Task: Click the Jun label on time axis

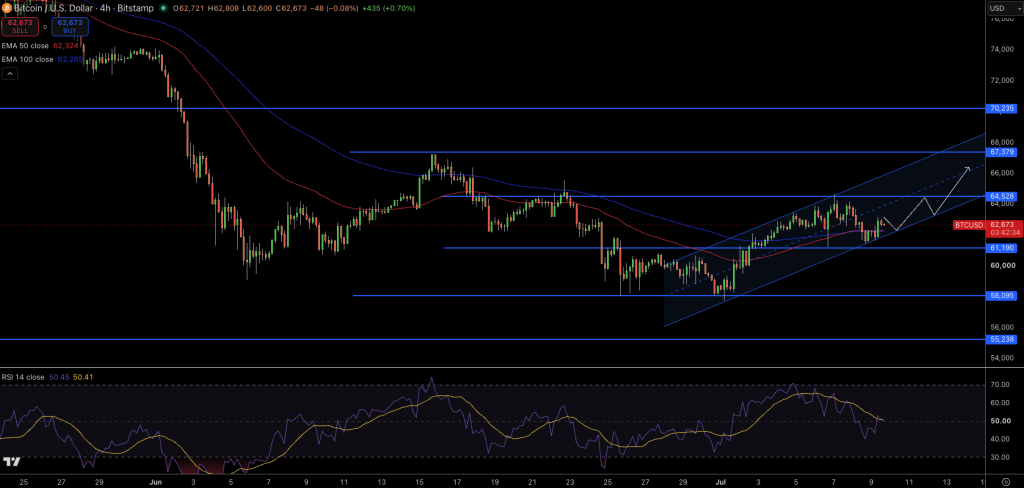Action: click(x=155, y=482)
